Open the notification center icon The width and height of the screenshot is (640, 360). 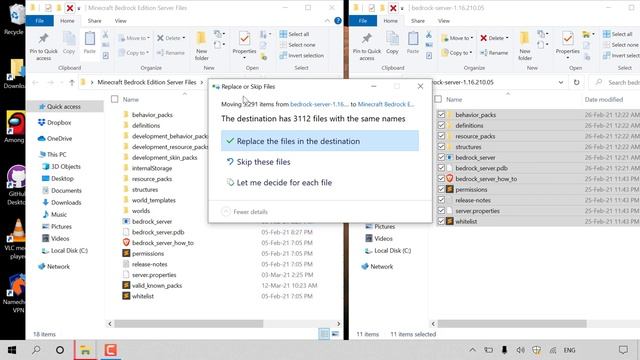pyautogui.click(x=623, y=350)
